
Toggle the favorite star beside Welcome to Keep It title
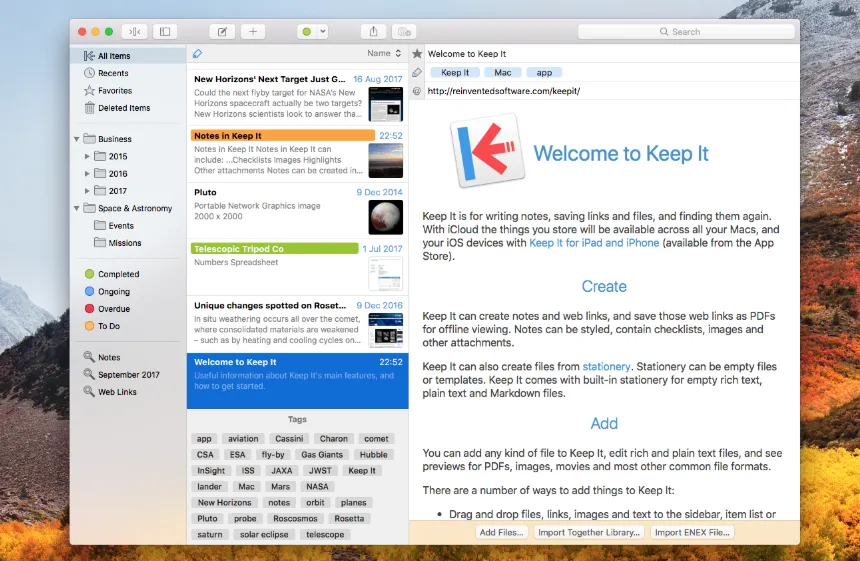click(x=417, y=54)
